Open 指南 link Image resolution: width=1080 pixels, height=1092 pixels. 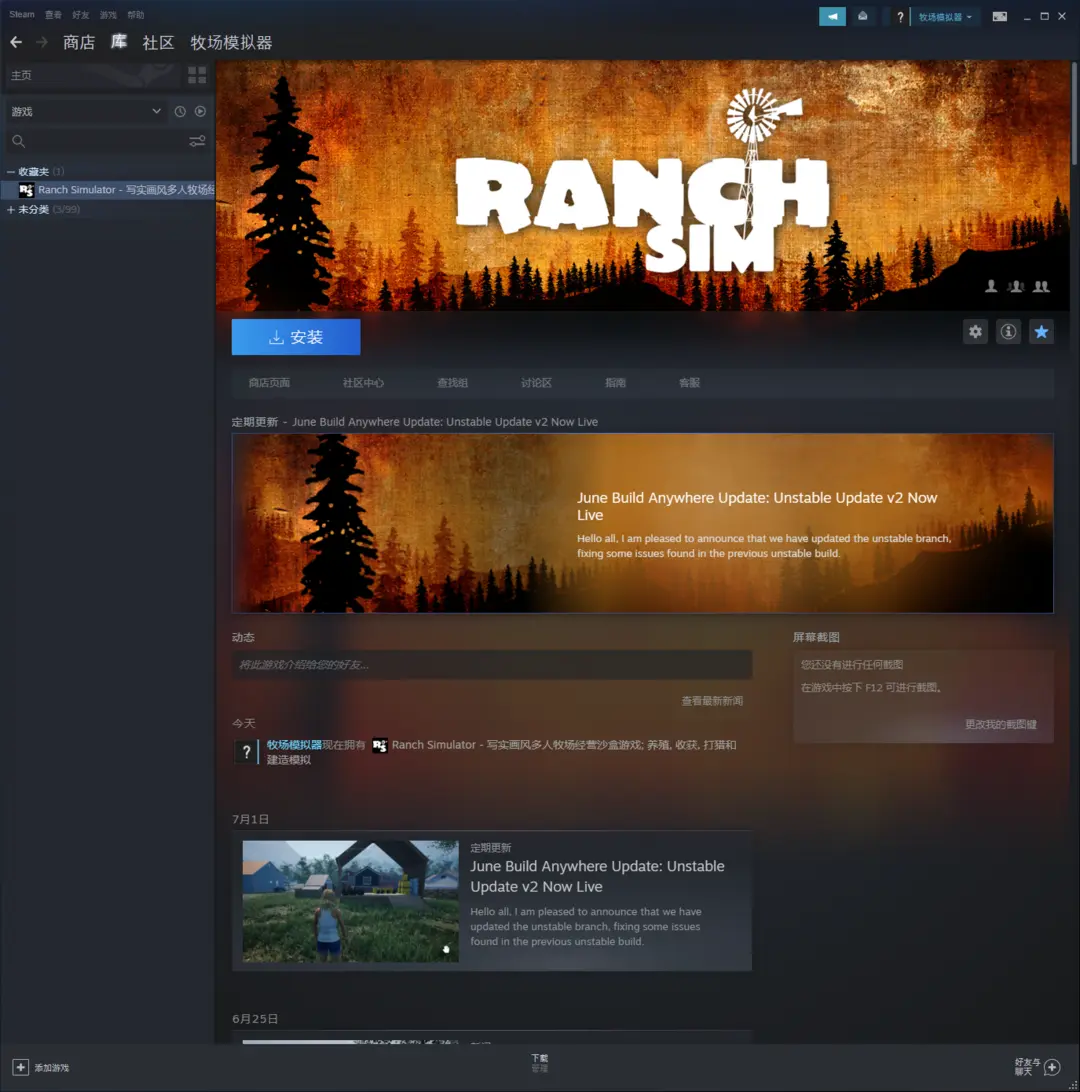coord(616,383)
